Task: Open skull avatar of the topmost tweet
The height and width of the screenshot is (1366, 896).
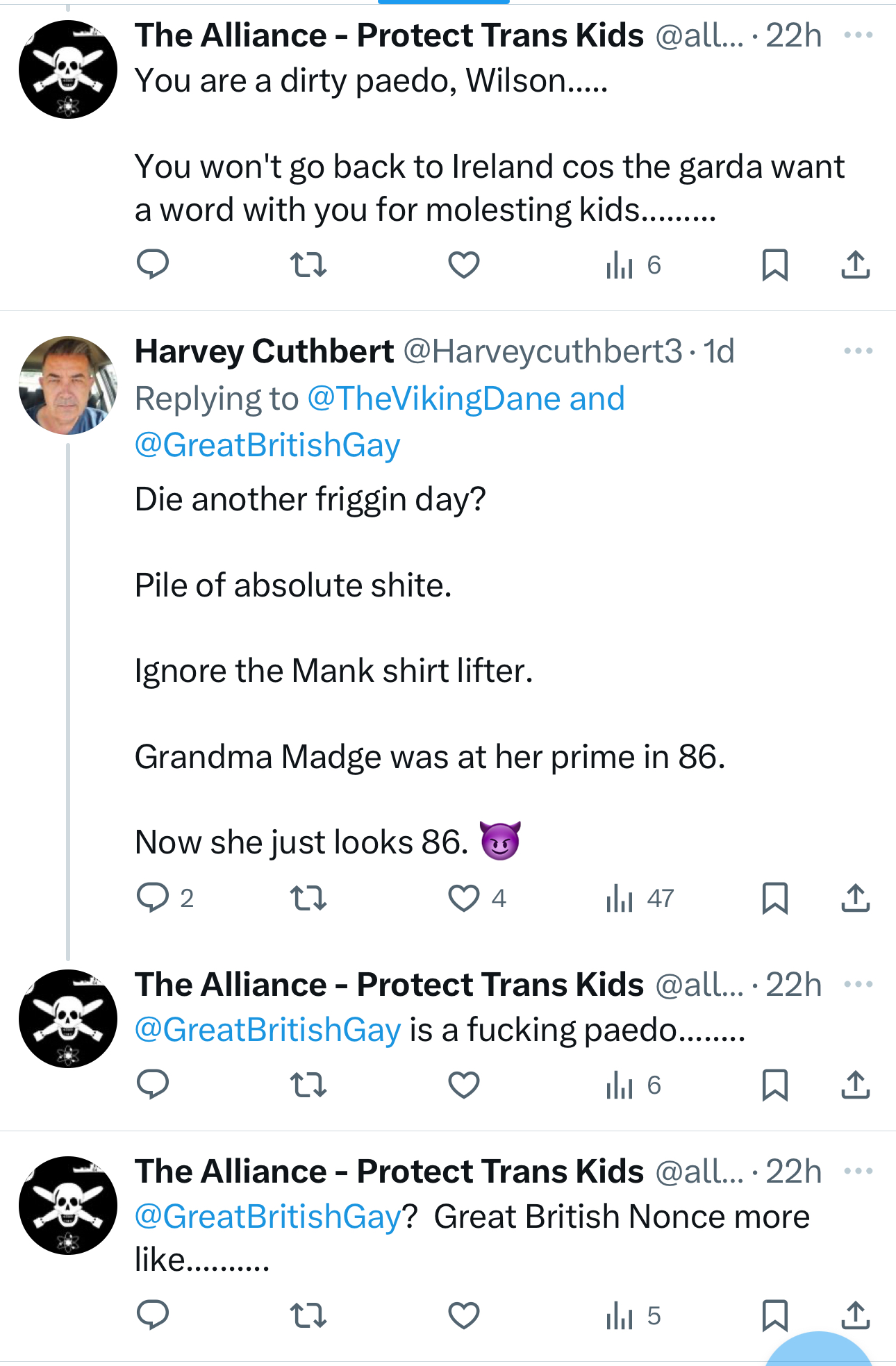Action: 68,69
